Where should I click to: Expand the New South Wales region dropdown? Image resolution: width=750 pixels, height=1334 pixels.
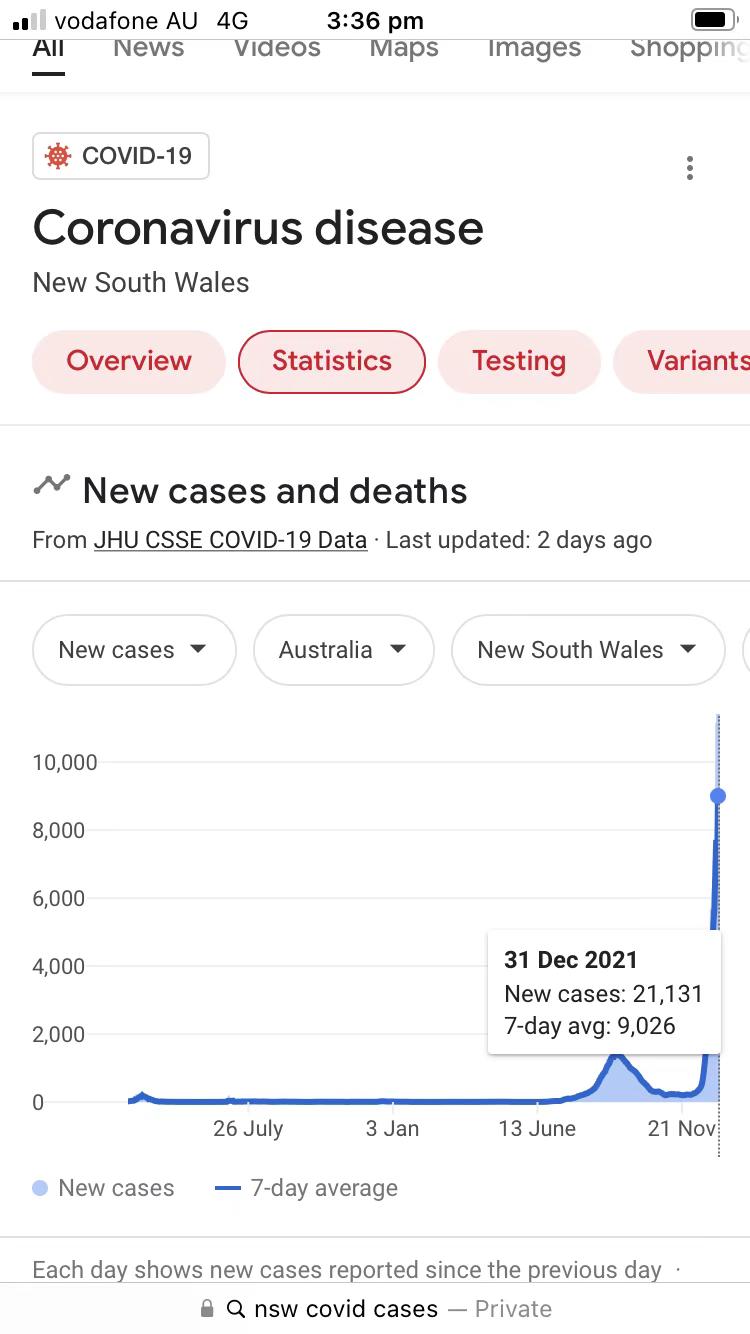[588, 650]
